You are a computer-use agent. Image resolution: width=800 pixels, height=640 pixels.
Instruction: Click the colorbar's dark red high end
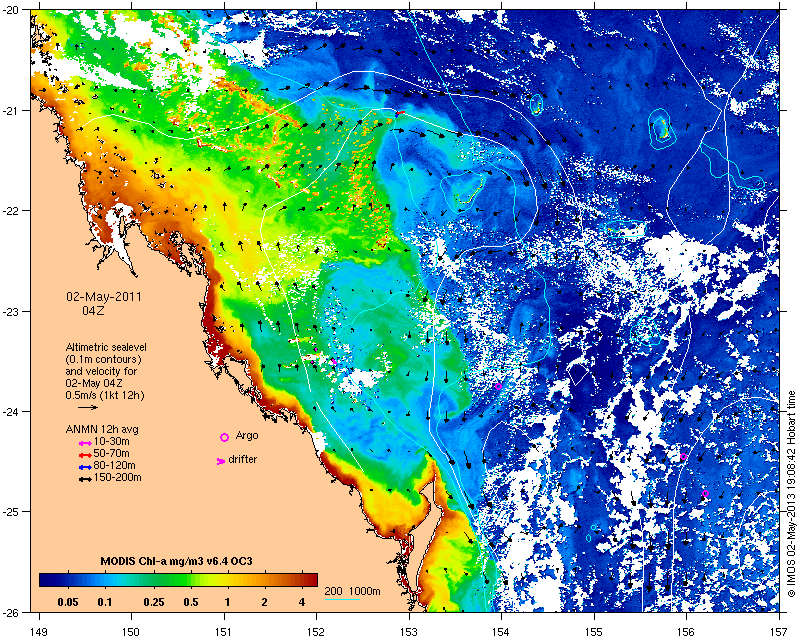(x=310, y=580)
